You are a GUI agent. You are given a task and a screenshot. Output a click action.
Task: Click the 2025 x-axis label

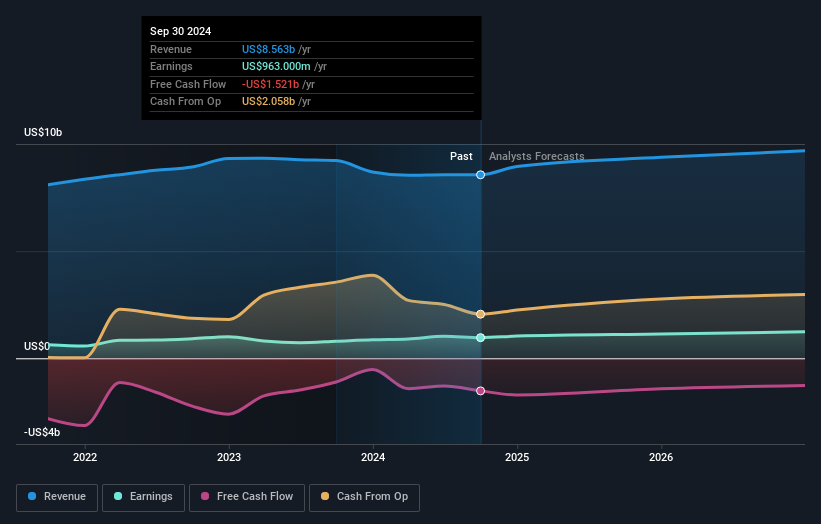click(x=517, y=457)
